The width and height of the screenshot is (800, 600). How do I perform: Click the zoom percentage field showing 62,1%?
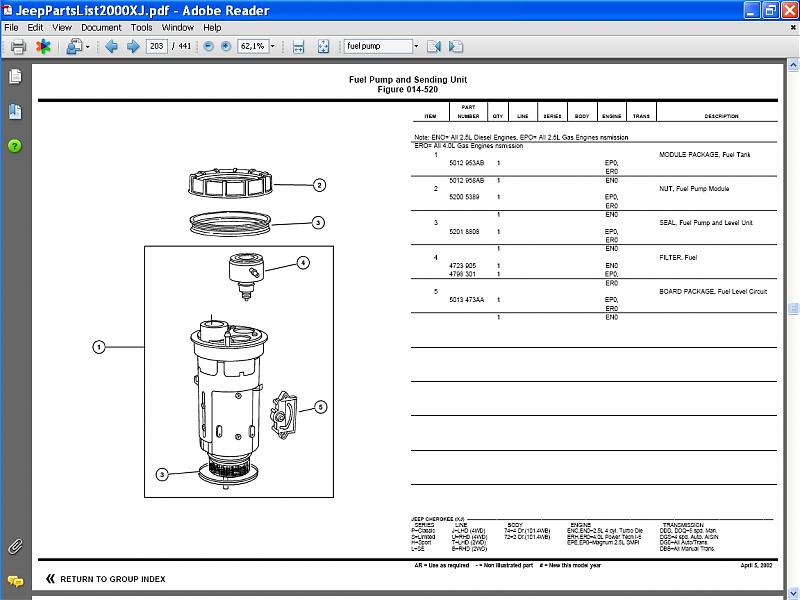[x=253, y=46]
